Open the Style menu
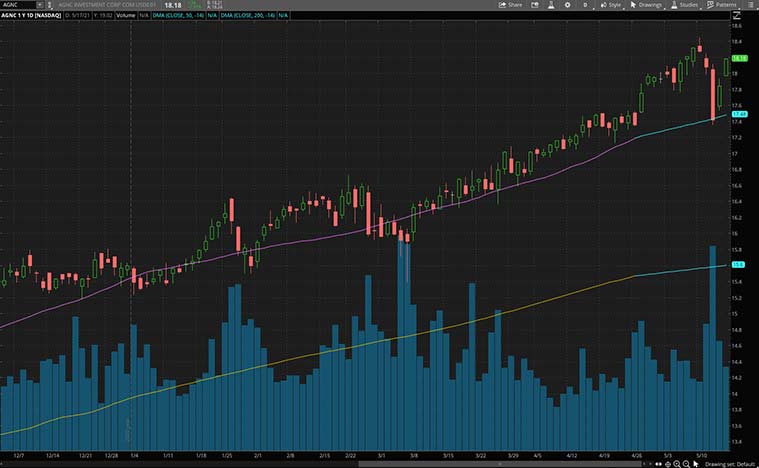The width and height of the screenshot is (759, 468). click(x=612, y=5)
